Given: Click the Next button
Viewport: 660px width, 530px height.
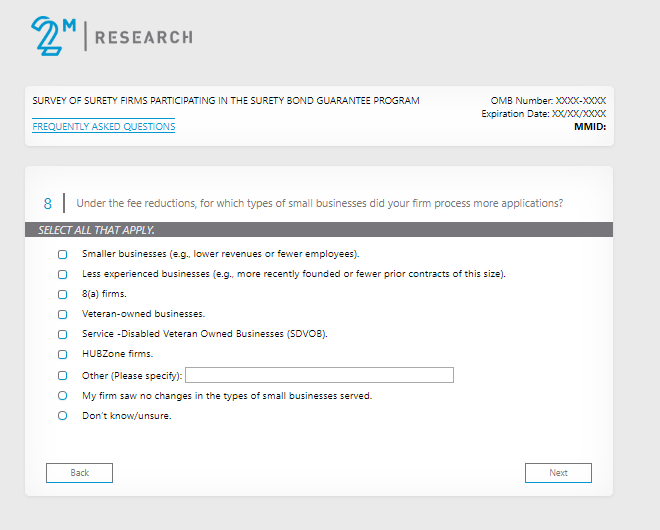Looking at the screenshot, I should pyautogui.click(x=558, y=473).
